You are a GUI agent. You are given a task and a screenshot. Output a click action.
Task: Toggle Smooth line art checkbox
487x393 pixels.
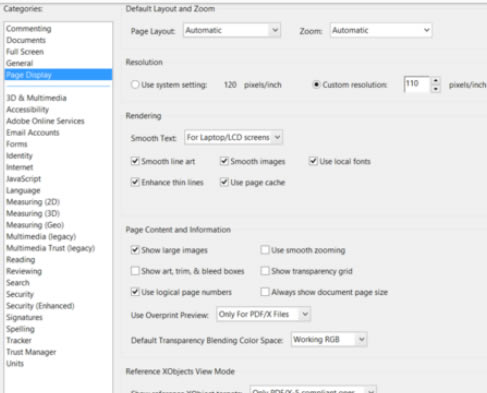[x=135, y=161]
